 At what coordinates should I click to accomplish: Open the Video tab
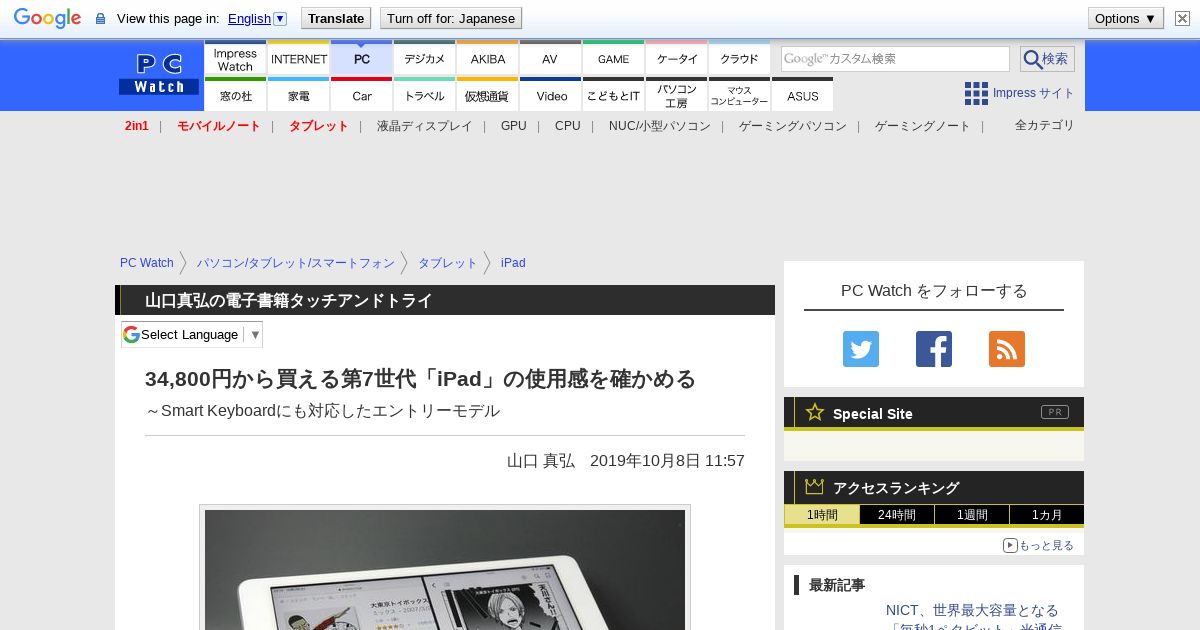[x=550, y=95]
